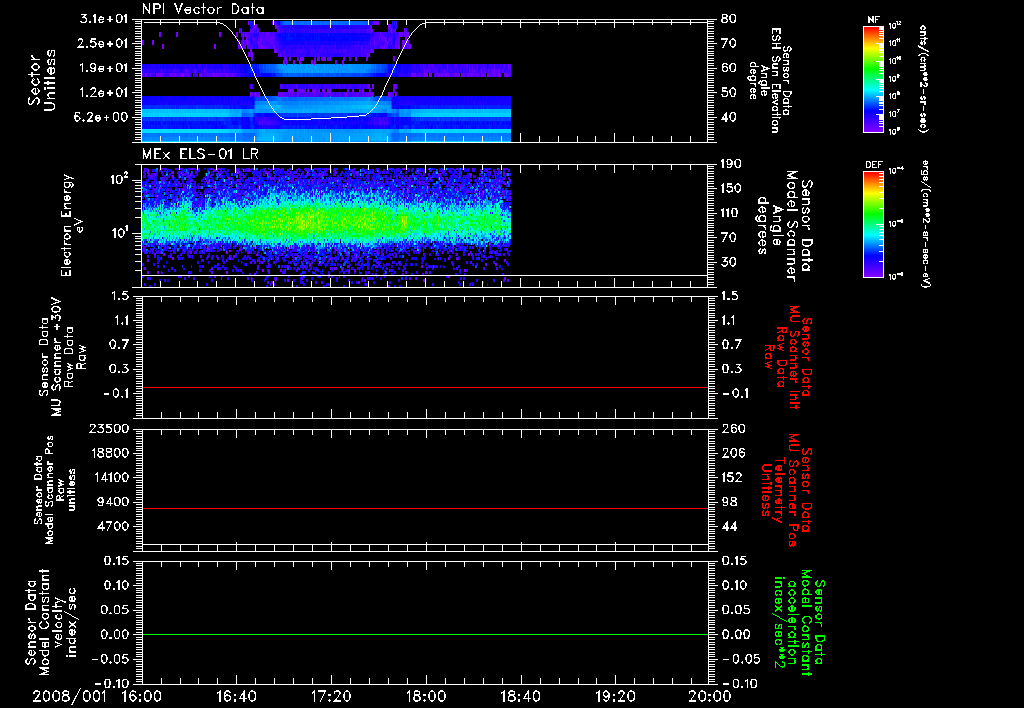Click the red 'MU Scanner Inft Raw Data' title
The width and height of the screenshot is (1024, 708).
coord(787,357)
